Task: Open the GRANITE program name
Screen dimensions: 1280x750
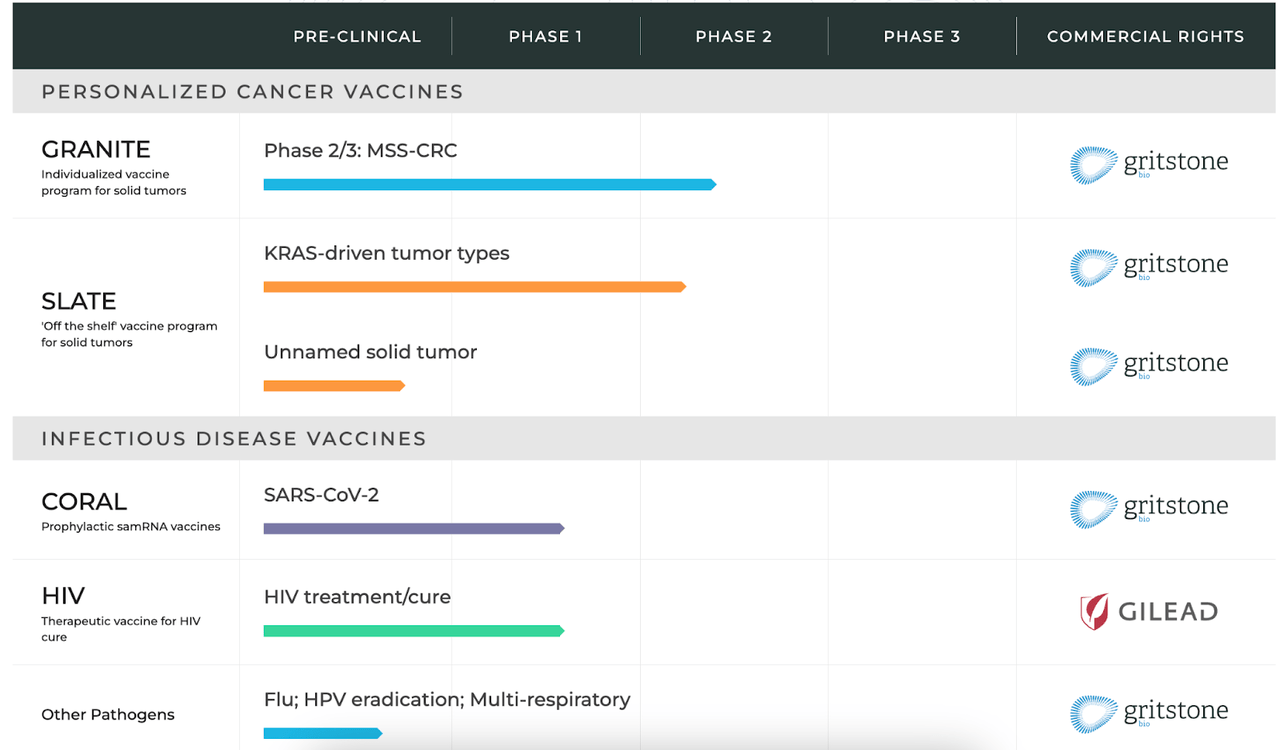Action: pyautogui.click(x=96, y=150)
